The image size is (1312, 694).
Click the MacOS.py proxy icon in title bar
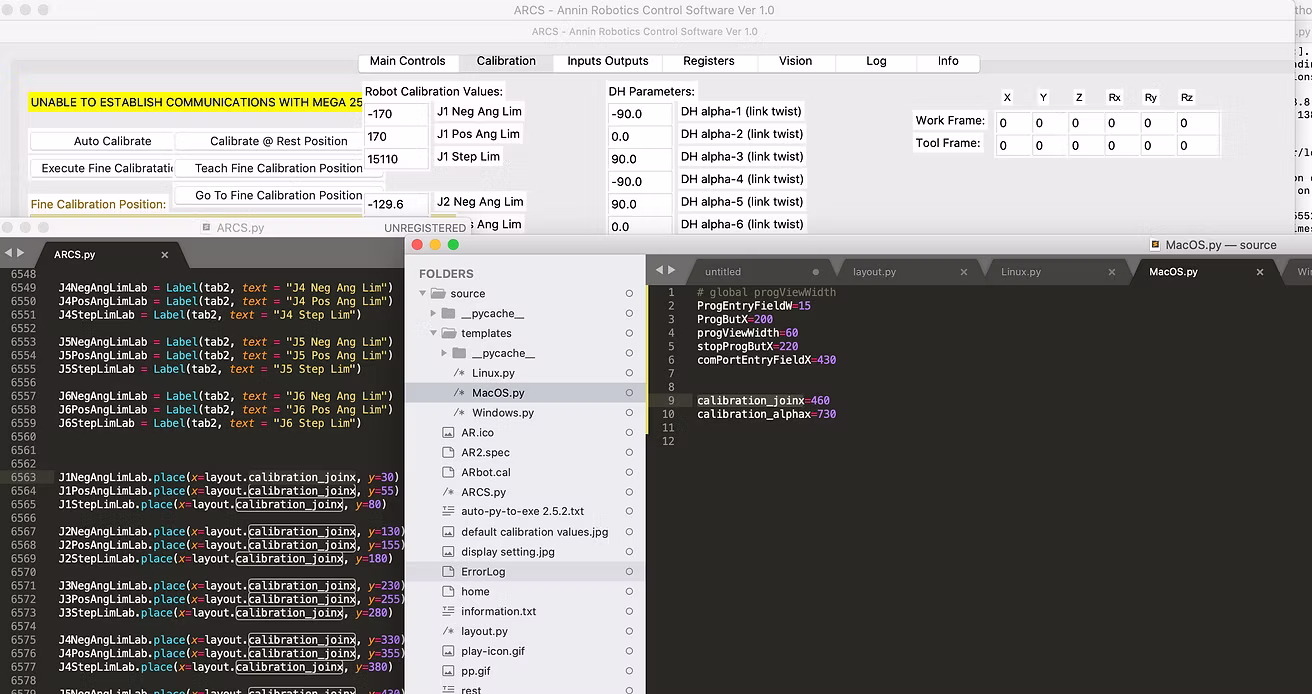[x=1156, y=245]
